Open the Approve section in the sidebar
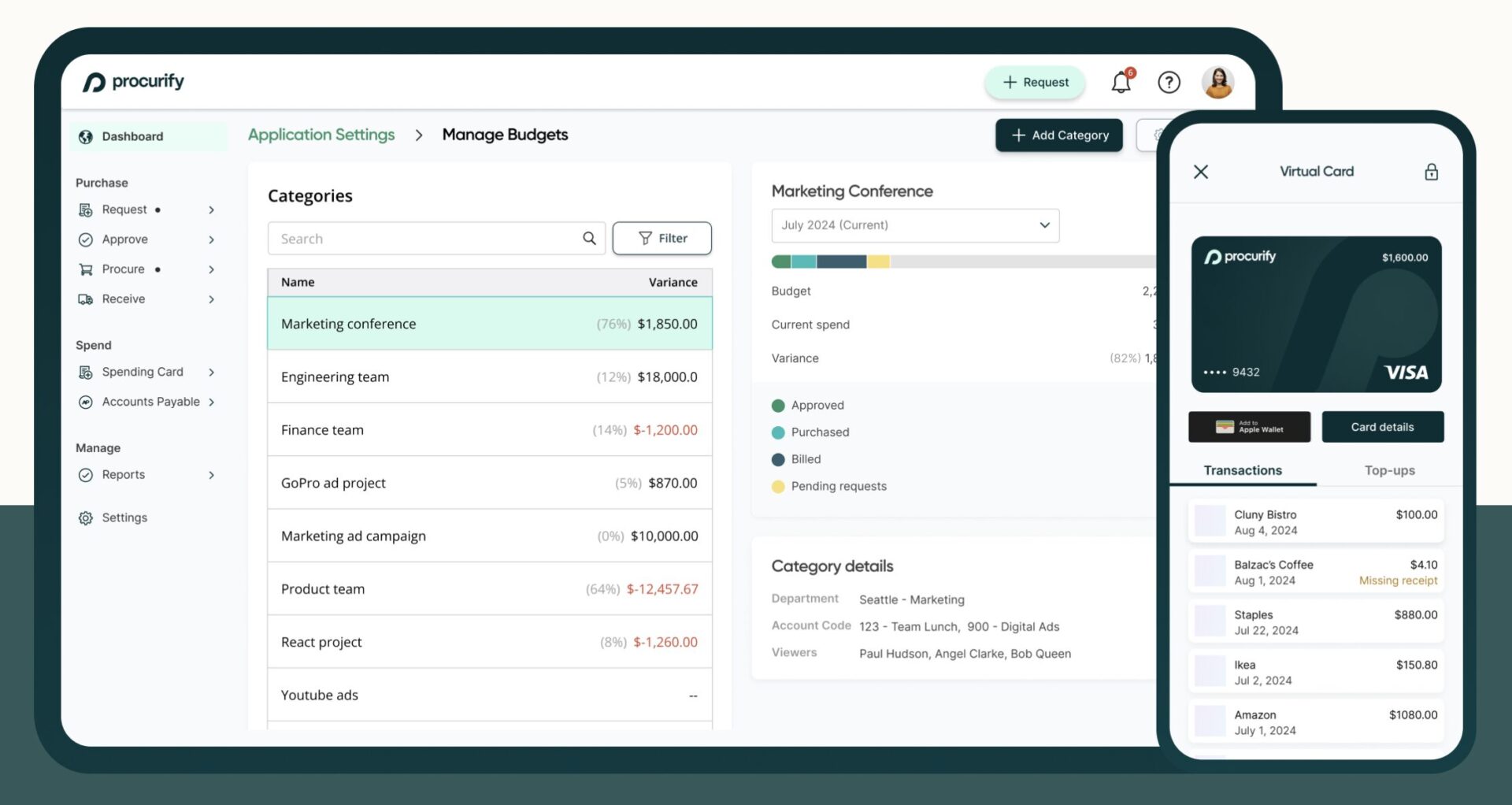 pyautogui.click(x=126, y=239)
